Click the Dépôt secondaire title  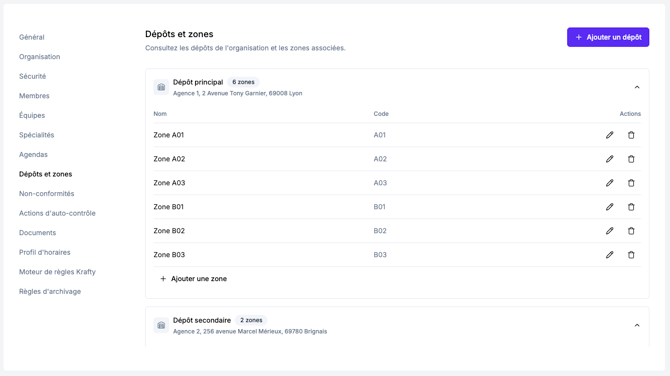(202, 320)
